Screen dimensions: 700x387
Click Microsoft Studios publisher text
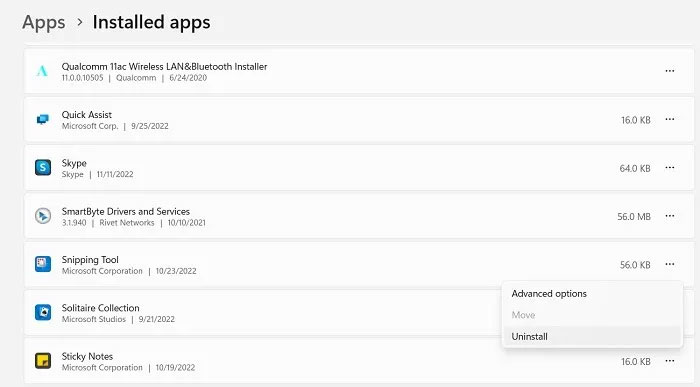point(94,319)
